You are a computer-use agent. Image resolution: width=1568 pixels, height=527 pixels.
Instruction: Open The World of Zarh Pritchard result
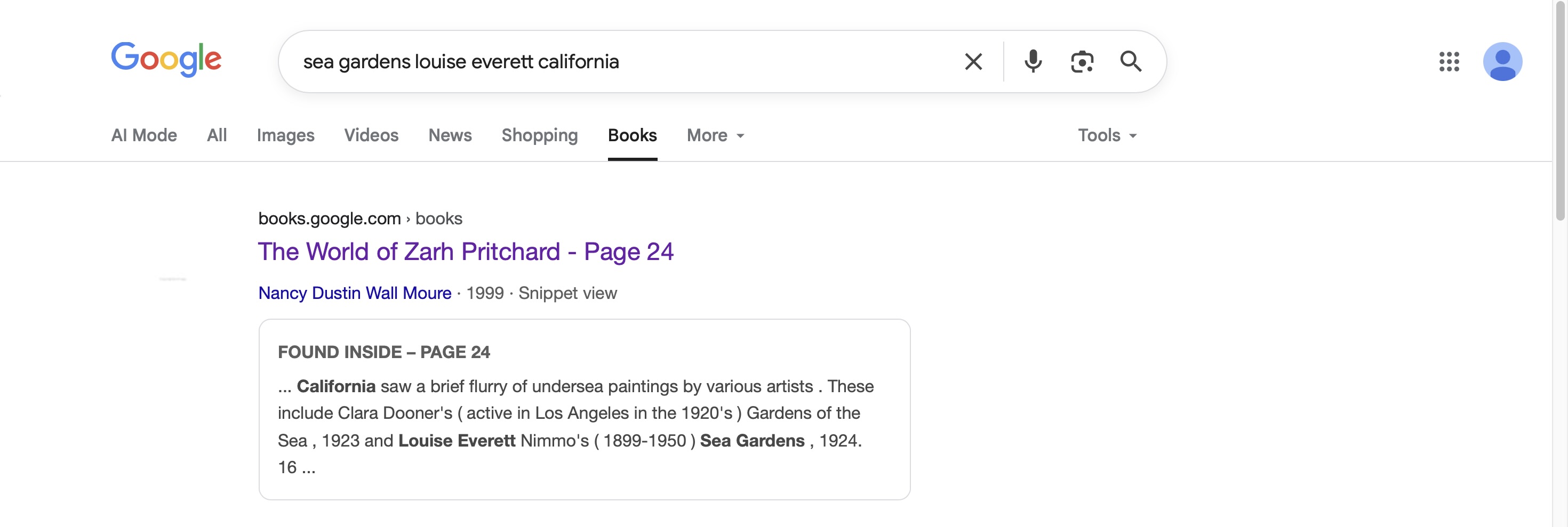(466, 252)
